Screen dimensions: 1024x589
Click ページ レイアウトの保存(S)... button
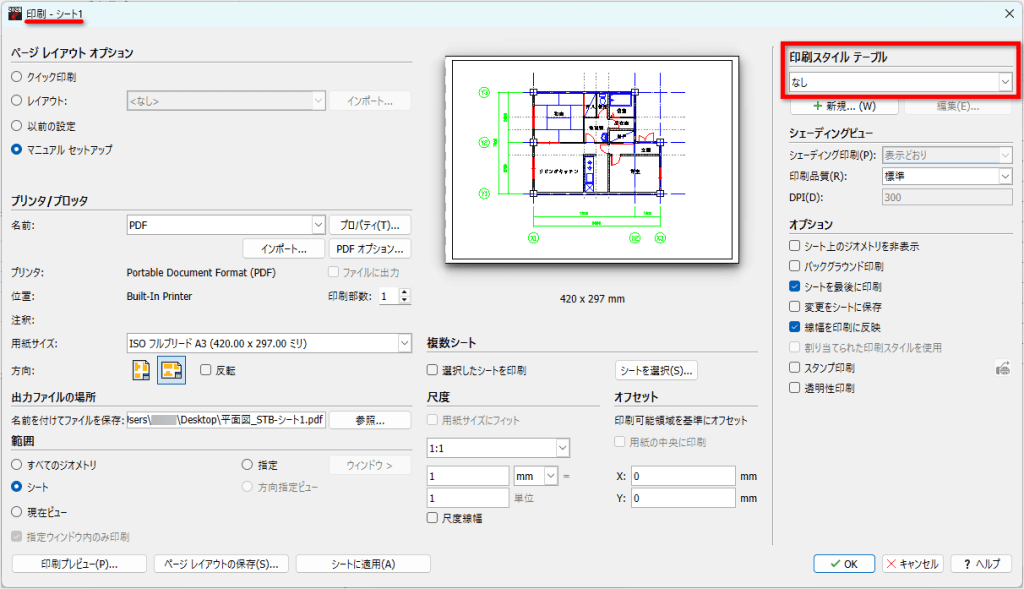[x=221, y=564]
